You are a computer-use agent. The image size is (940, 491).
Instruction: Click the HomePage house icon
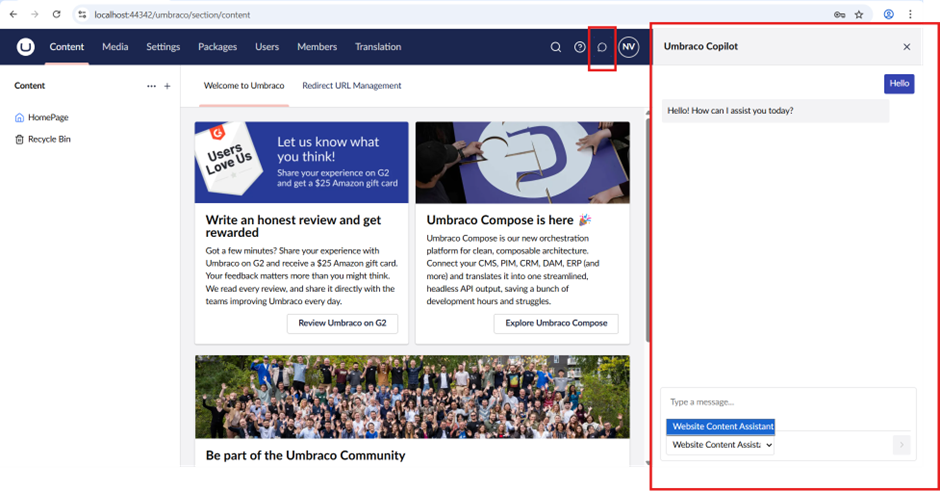coord(19,118)
